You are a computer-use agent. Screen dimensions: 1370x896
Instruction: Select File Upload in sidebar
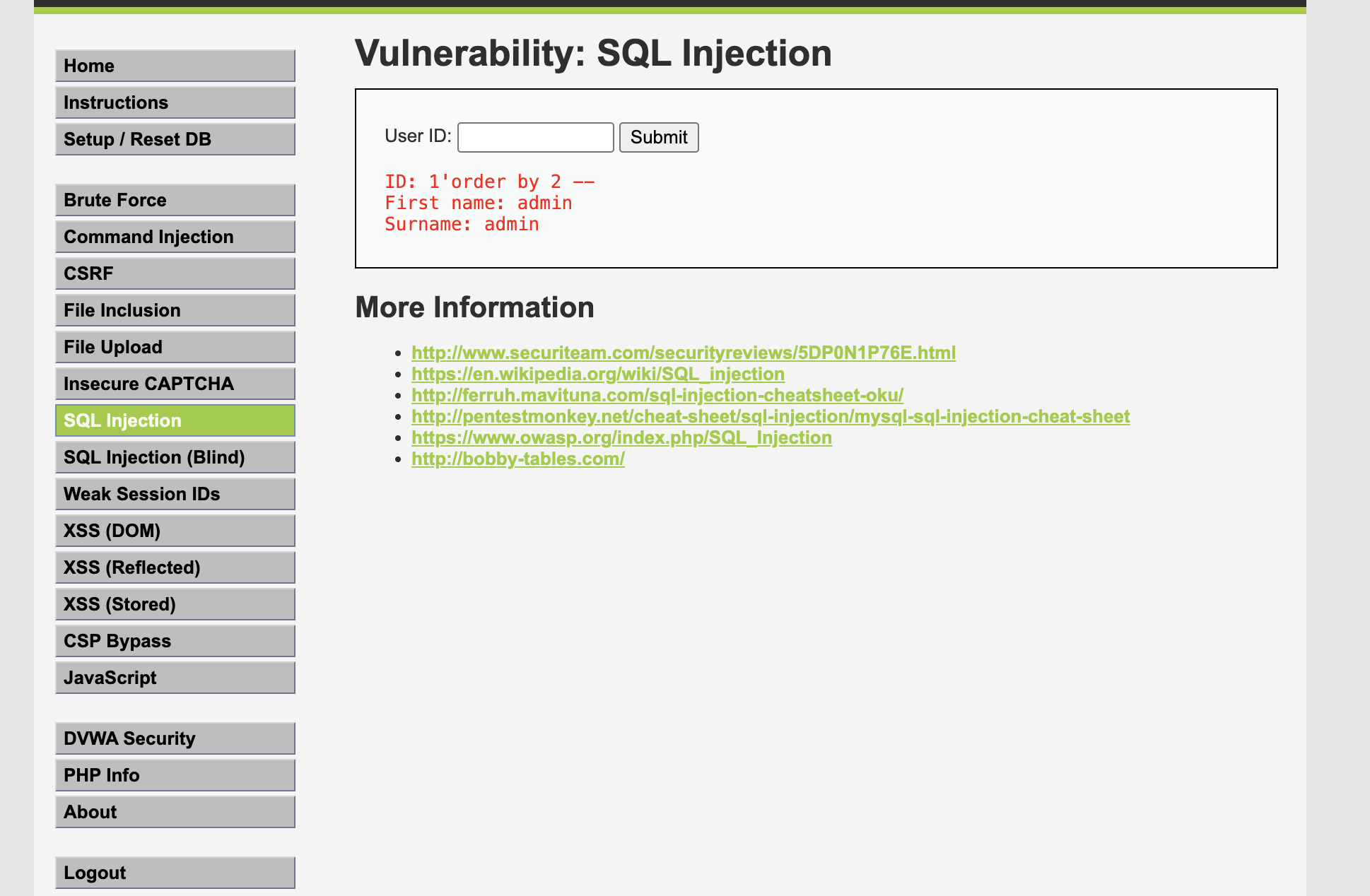(x=175, y=347)
